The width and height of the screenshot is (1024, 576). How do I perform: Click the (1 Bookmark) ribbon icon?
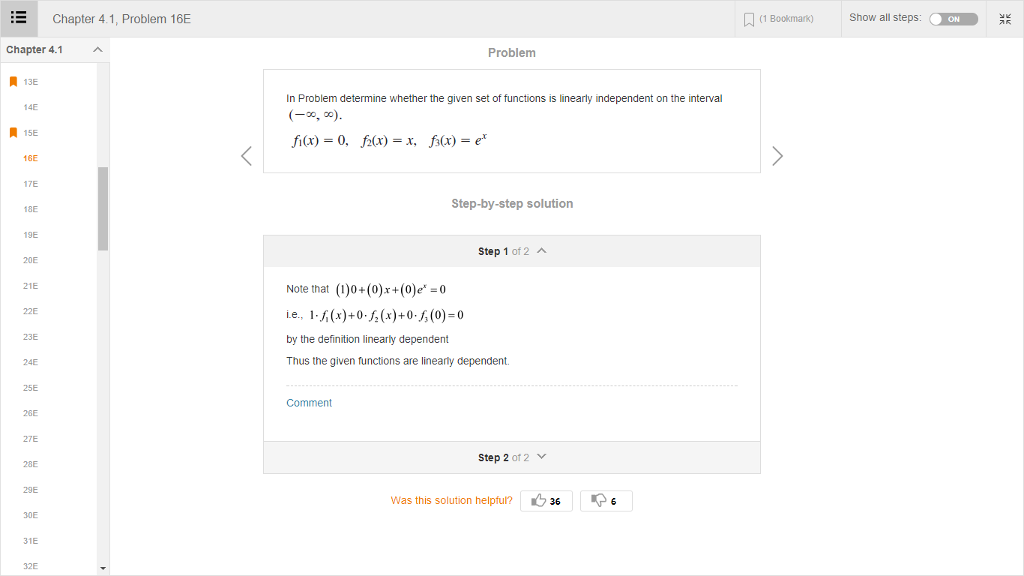(x=747, y=18)
